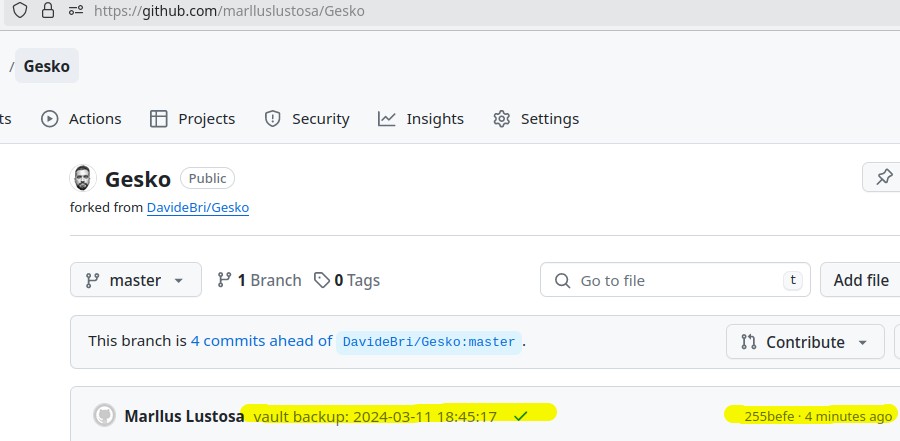Open the DavideBri/Gesko fork source link
The image size is (900, 441).
[198, 207]
